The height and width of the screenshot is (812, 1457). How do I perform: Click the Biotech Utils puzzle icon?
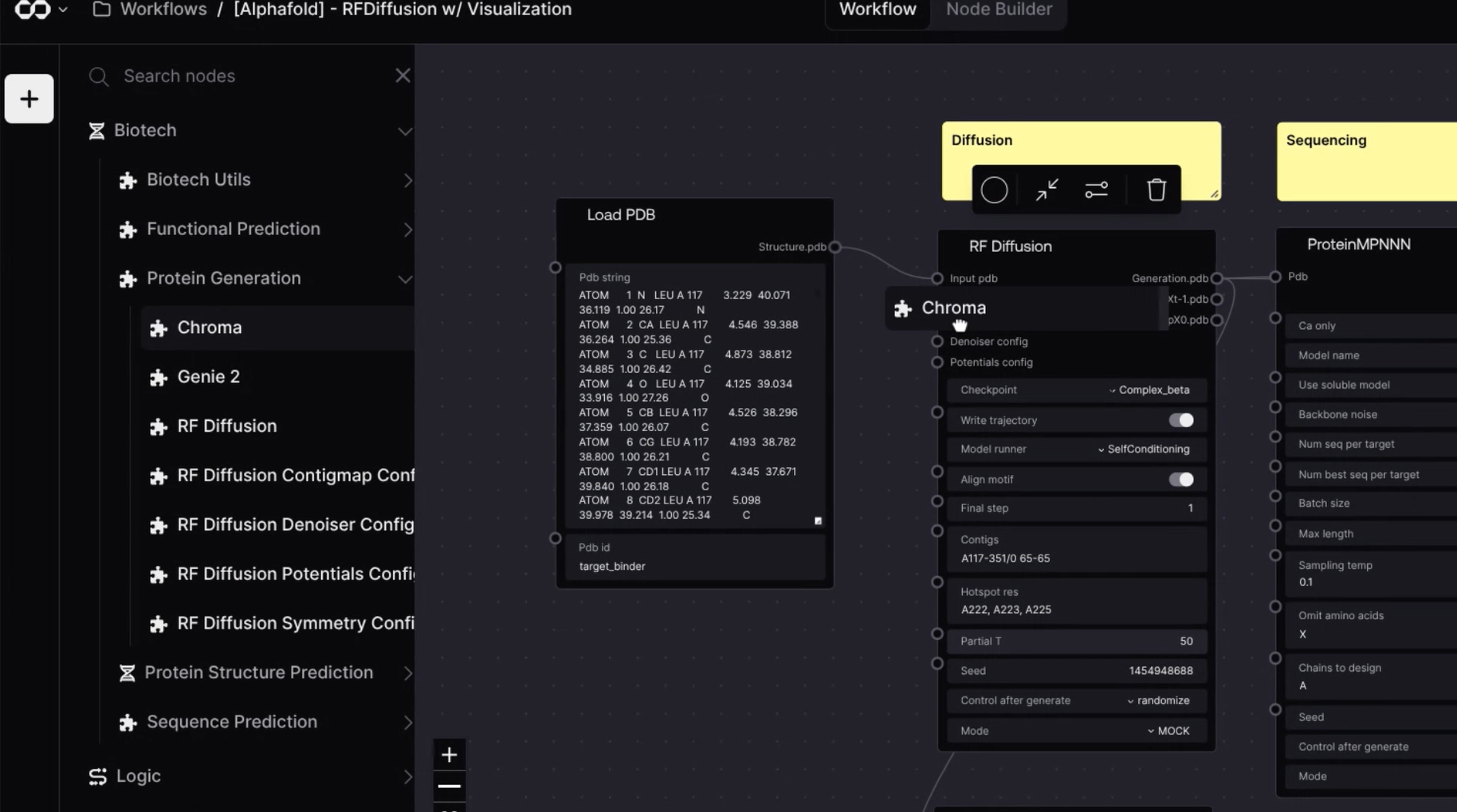point(128,180)
